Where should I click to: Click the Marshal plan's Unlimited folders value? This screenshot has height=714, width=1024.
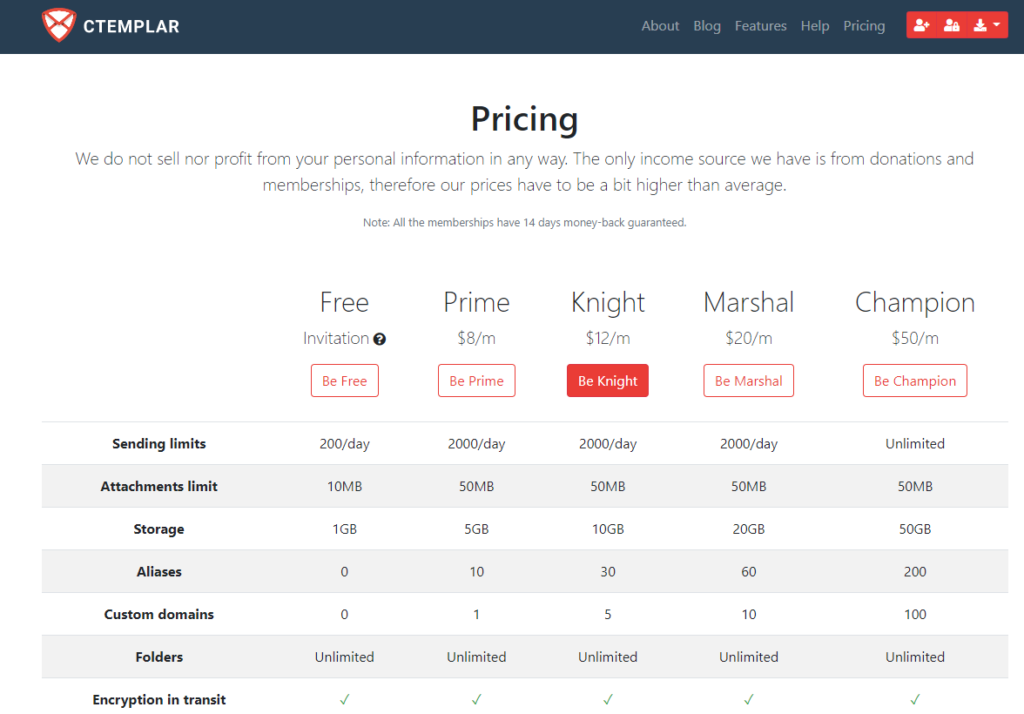point(748,657)
